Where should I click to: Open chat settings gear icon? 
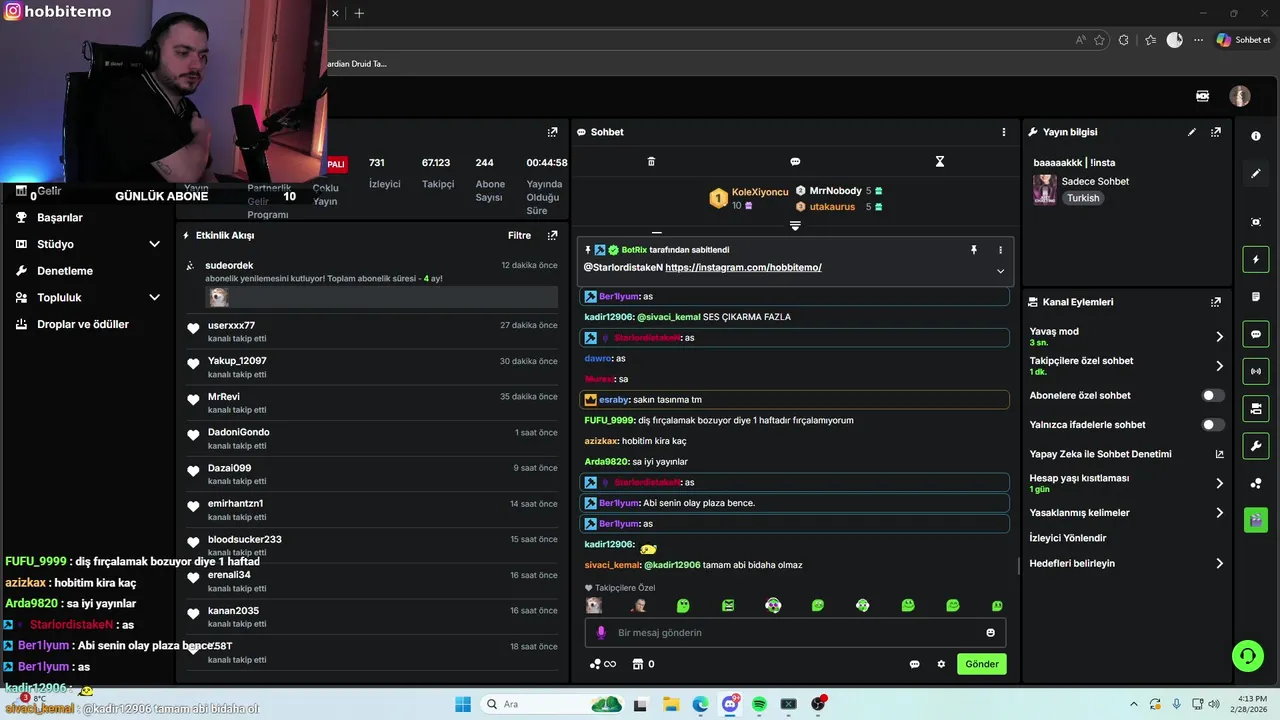(941, 664)
